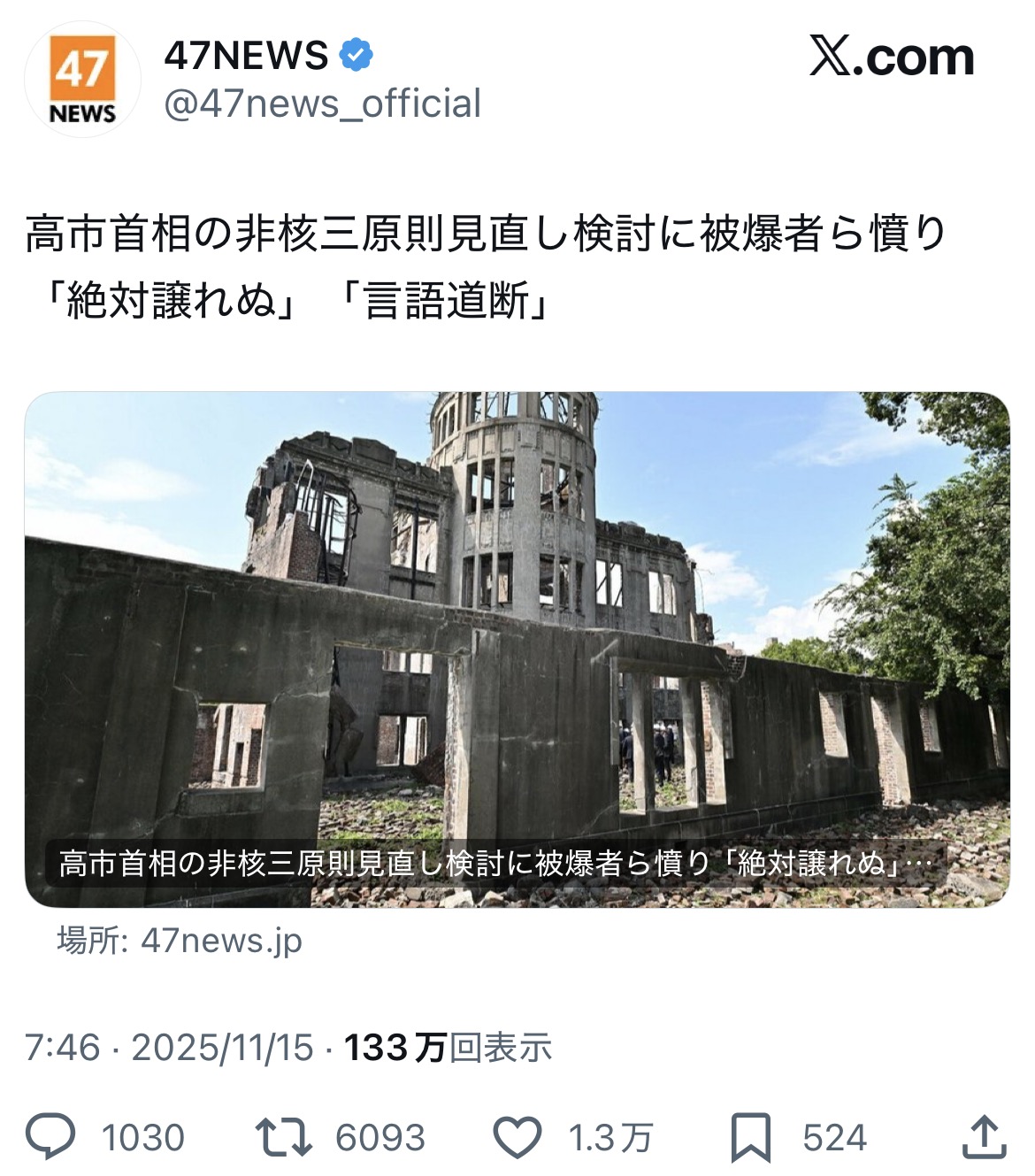Open the 47NEWS account name
This screenshot has width=1035, height=1176.
coord(246,56)
